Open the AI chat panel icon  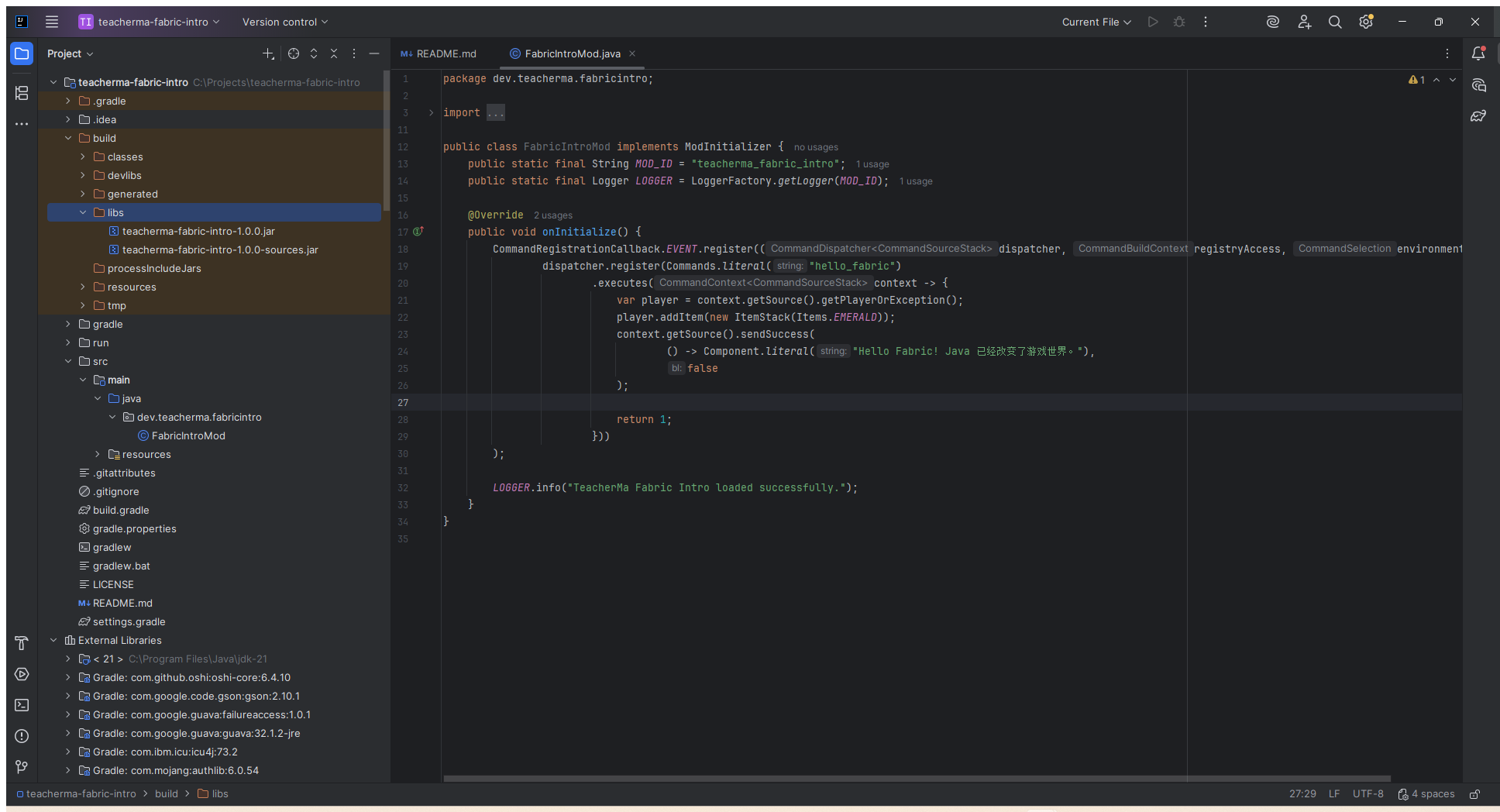1478,84
